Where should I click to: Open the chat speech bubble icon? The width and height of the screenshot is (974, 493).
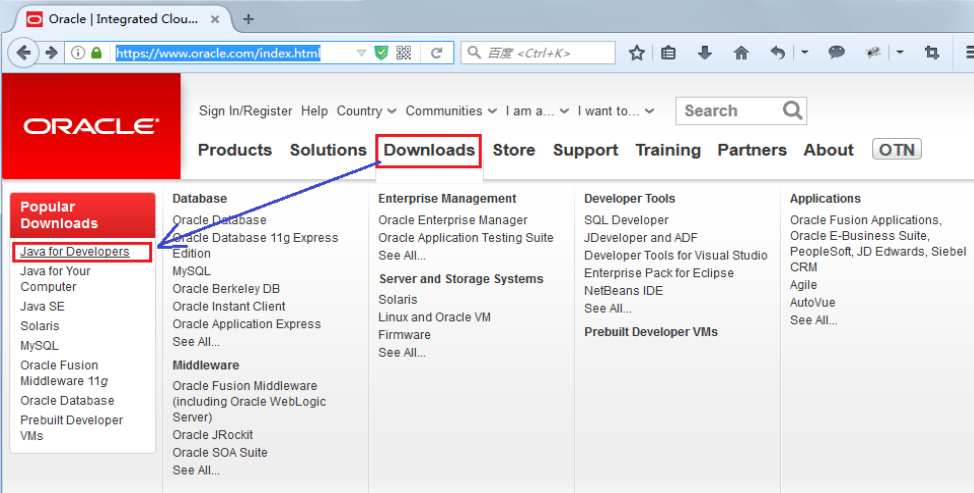(x=837, y=53)
